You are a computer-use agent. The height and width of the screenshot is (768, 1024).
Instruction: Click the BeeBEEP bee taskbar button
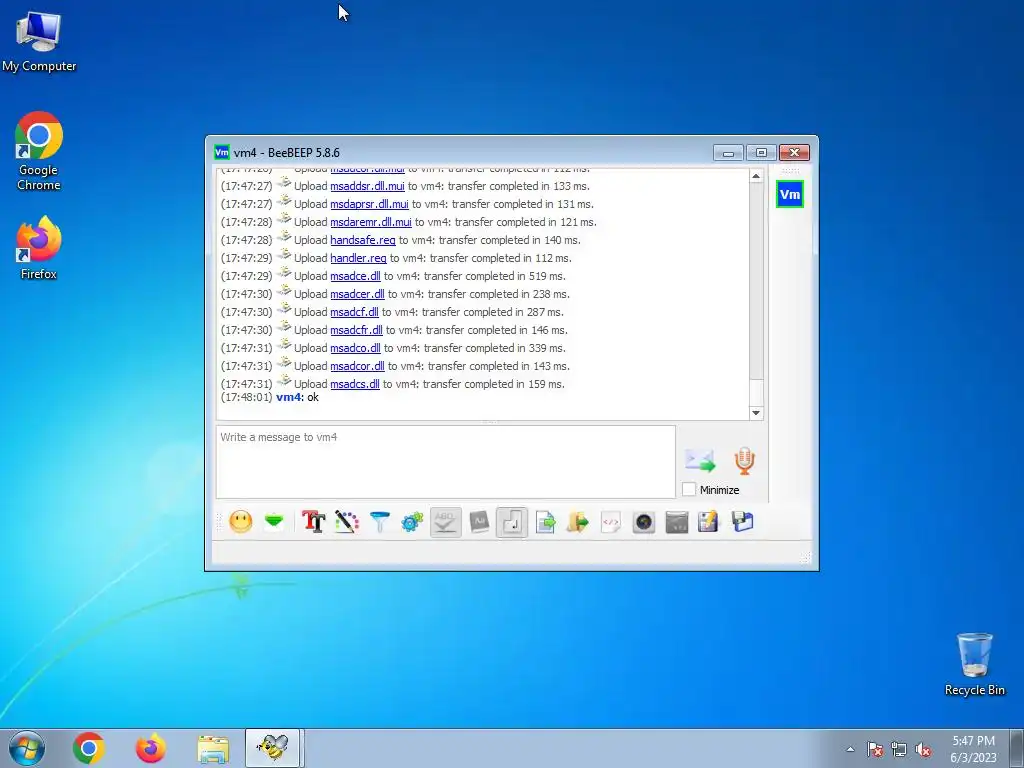(272, 748)
